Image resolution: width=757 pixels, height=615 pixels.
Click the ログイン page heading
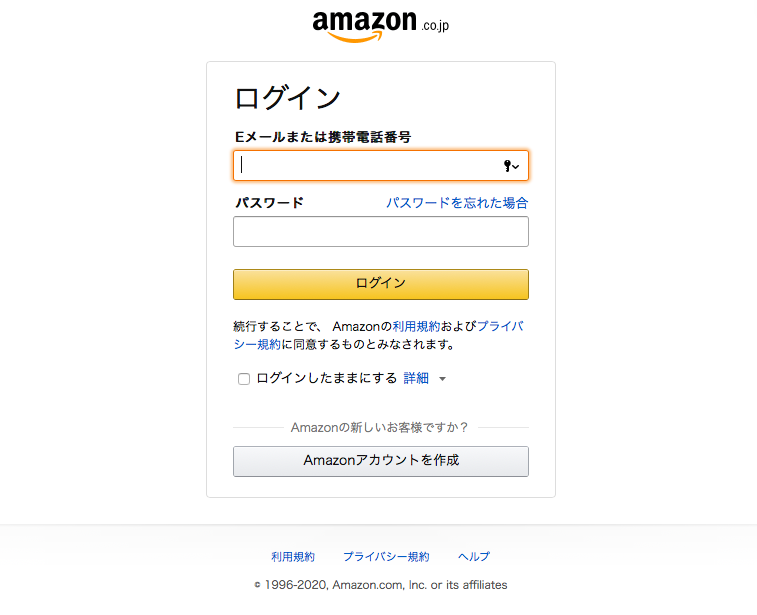(x=288, y=98)
